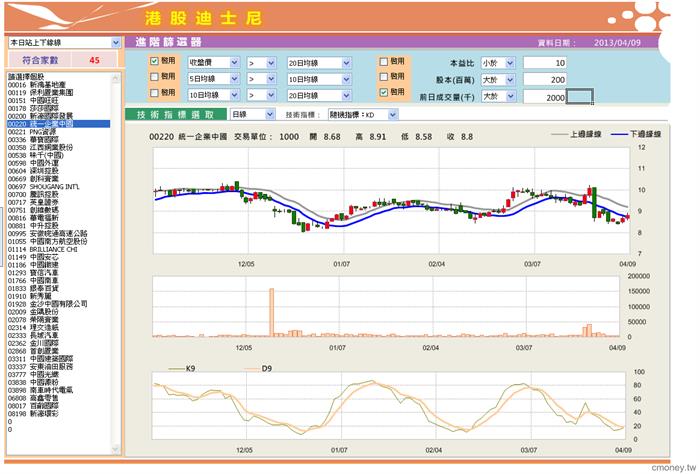This screenshot has width=700, height=474.
Task: Select stock 03898 in the list
Action: click(x=58, y=390)
